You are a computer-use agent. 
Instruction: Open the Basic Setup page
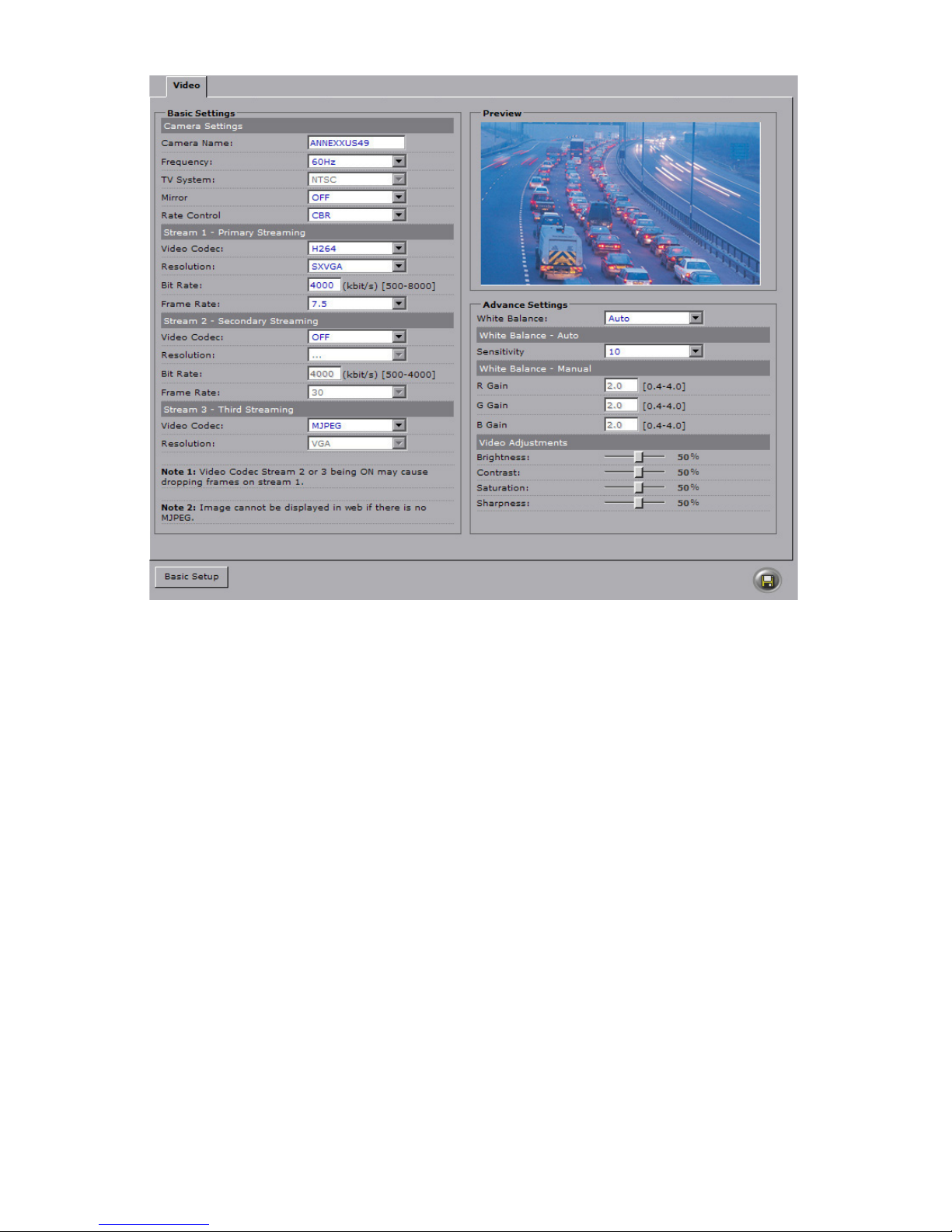(x=191, y=577)
